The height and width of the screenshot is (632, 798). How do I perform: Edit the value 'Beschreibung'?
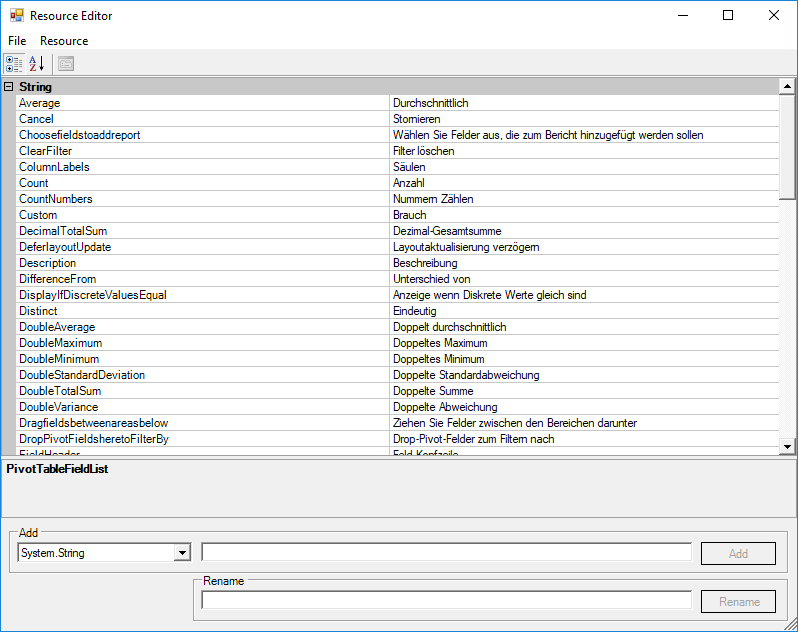pos(584,263)
